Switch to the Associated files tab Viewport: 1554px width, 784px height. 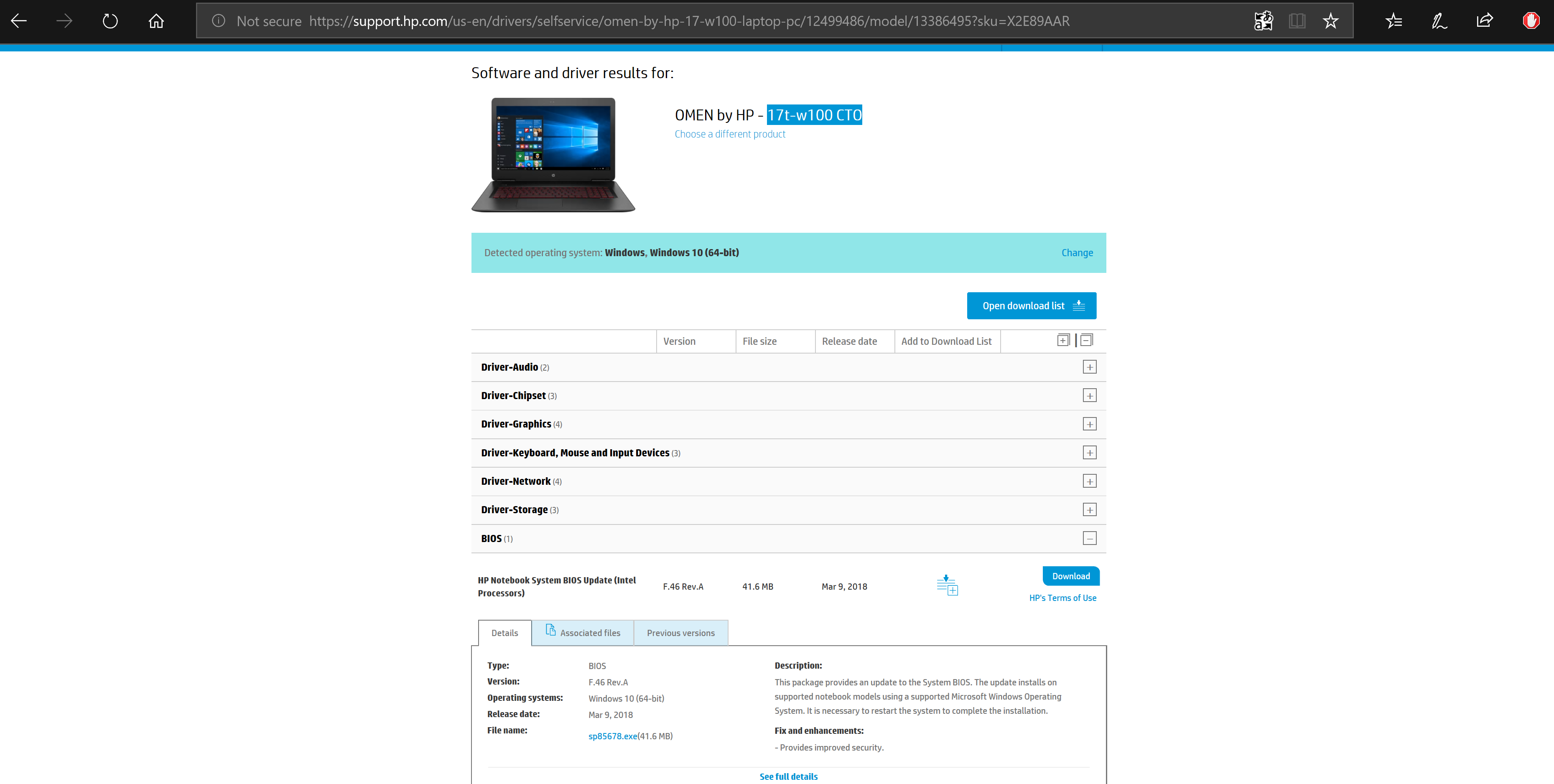point(583,633)
